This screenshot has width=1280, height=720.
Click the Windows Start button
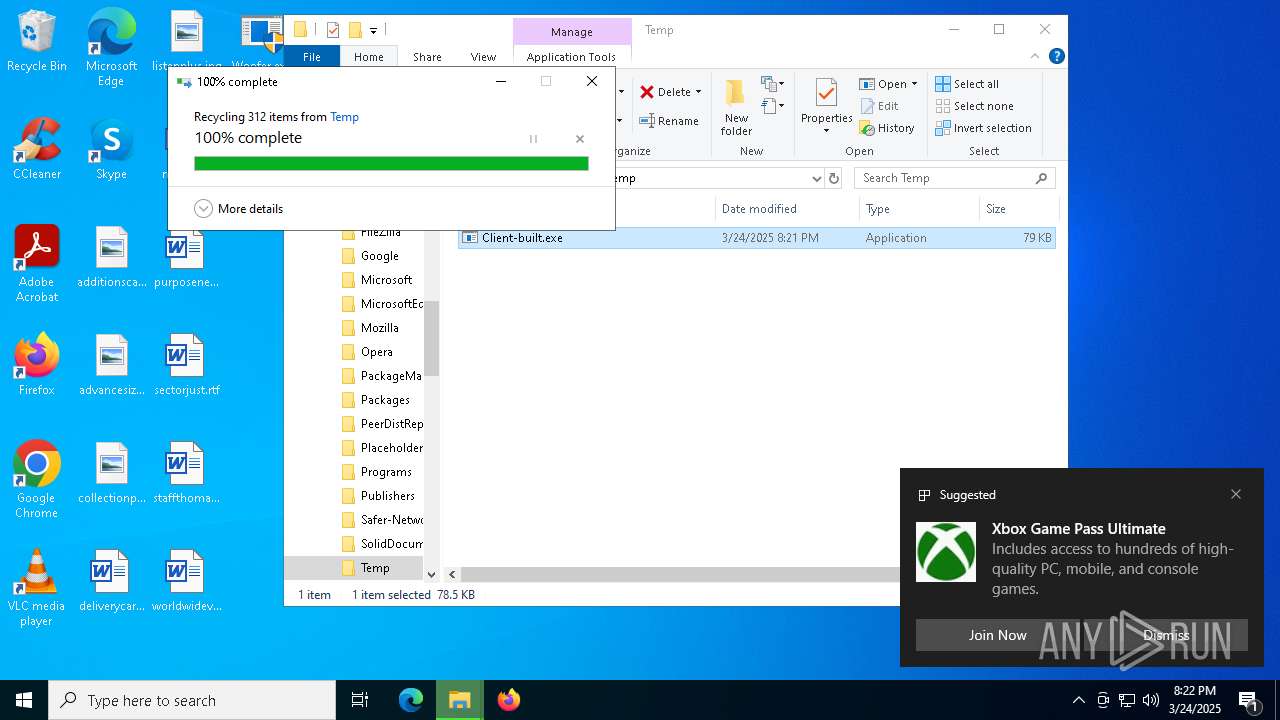24,700
